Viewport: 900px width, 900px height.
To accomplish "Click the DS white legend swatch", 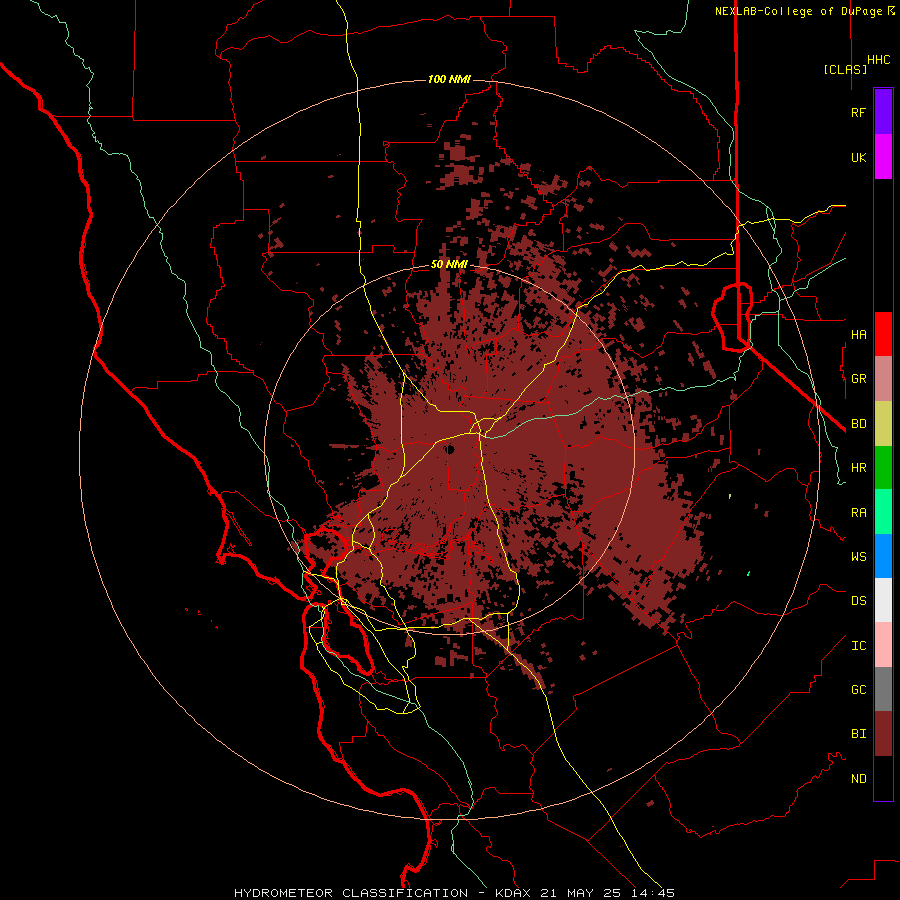I will [x=883, y=600].
